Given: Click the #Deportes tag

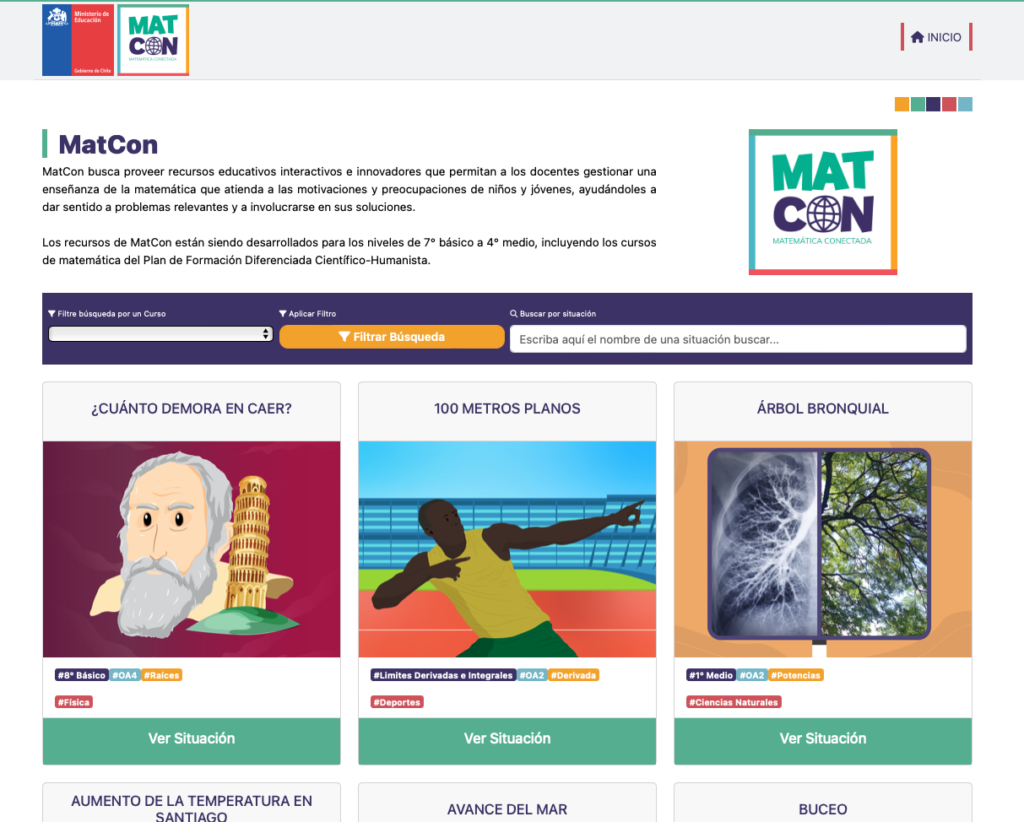Looking at the screenshot, I should (x=398, y=703).
